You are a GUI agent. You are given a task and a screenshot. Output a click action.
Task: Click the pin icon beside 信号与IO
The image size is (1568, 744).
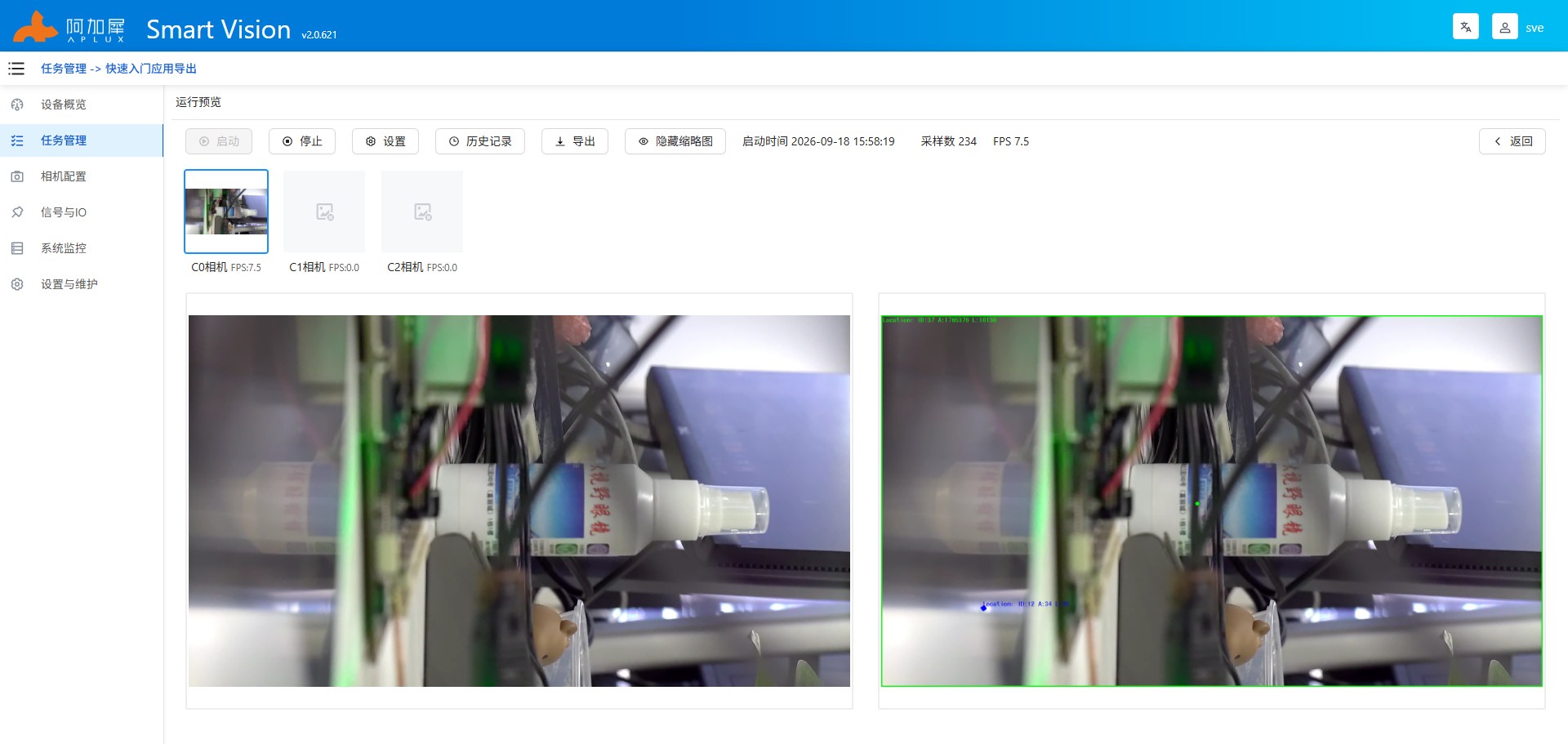pos(17,212)
